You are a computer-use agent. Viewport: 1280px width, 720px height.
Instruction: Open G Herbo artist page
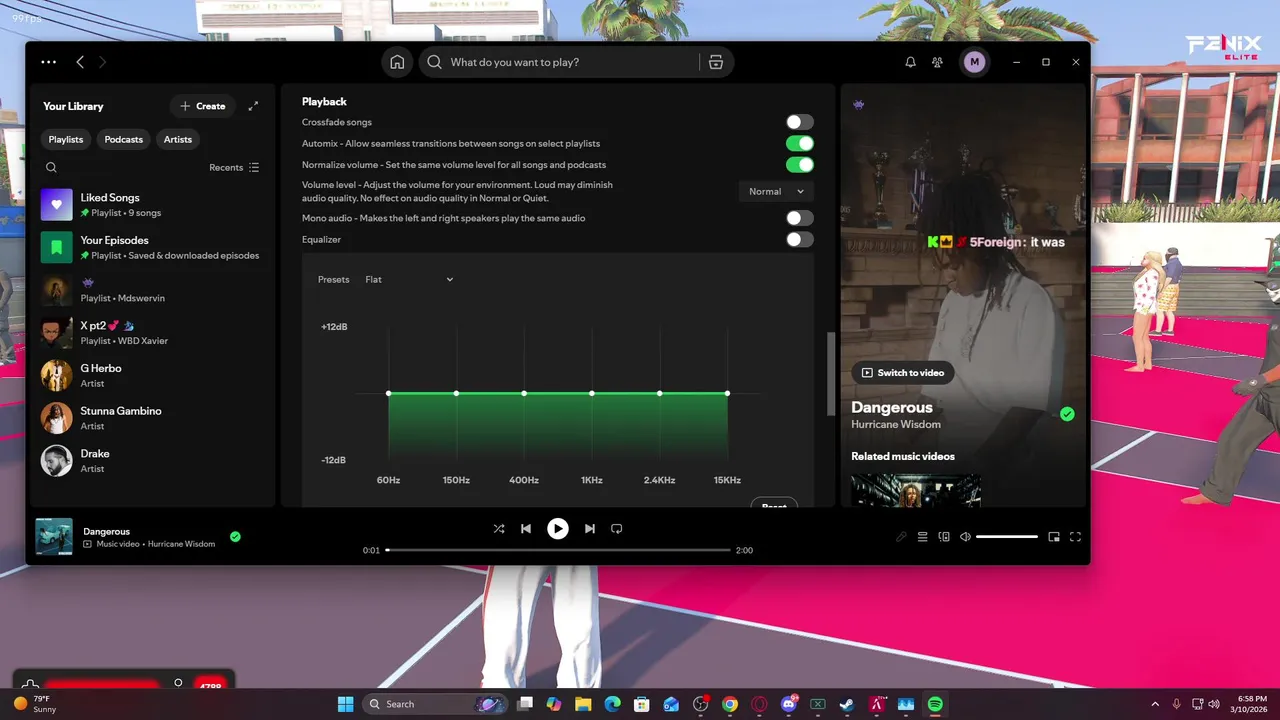coord(153,375)
